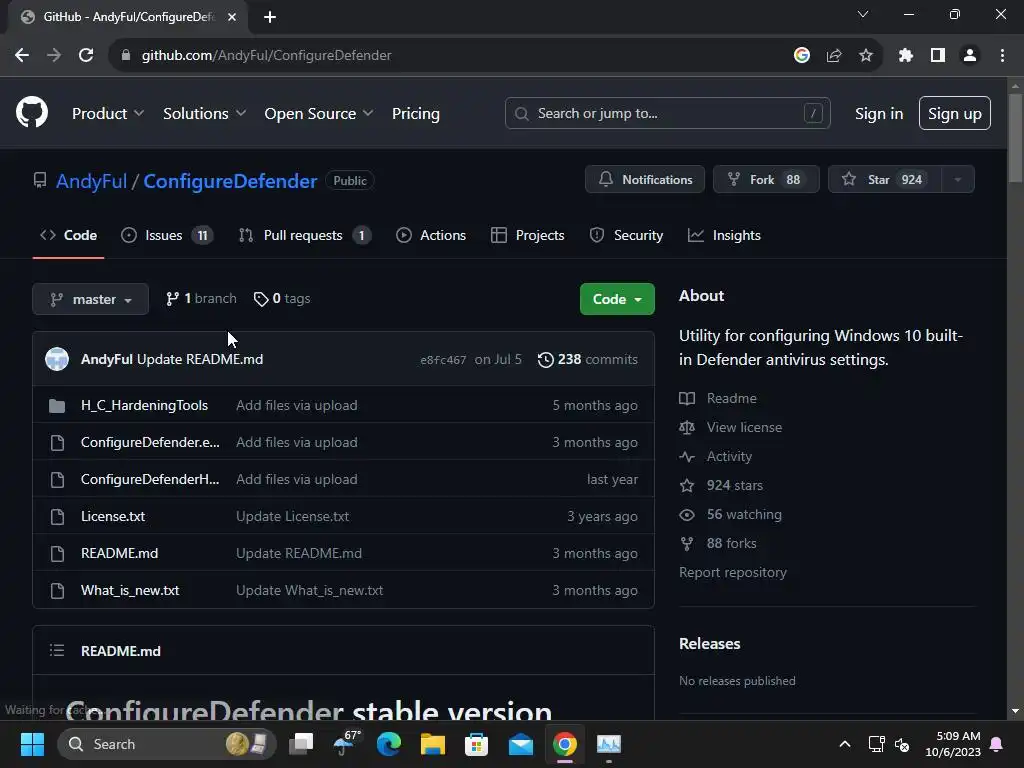
Task: Open the Pull requests tab
Action: point(305,235)
